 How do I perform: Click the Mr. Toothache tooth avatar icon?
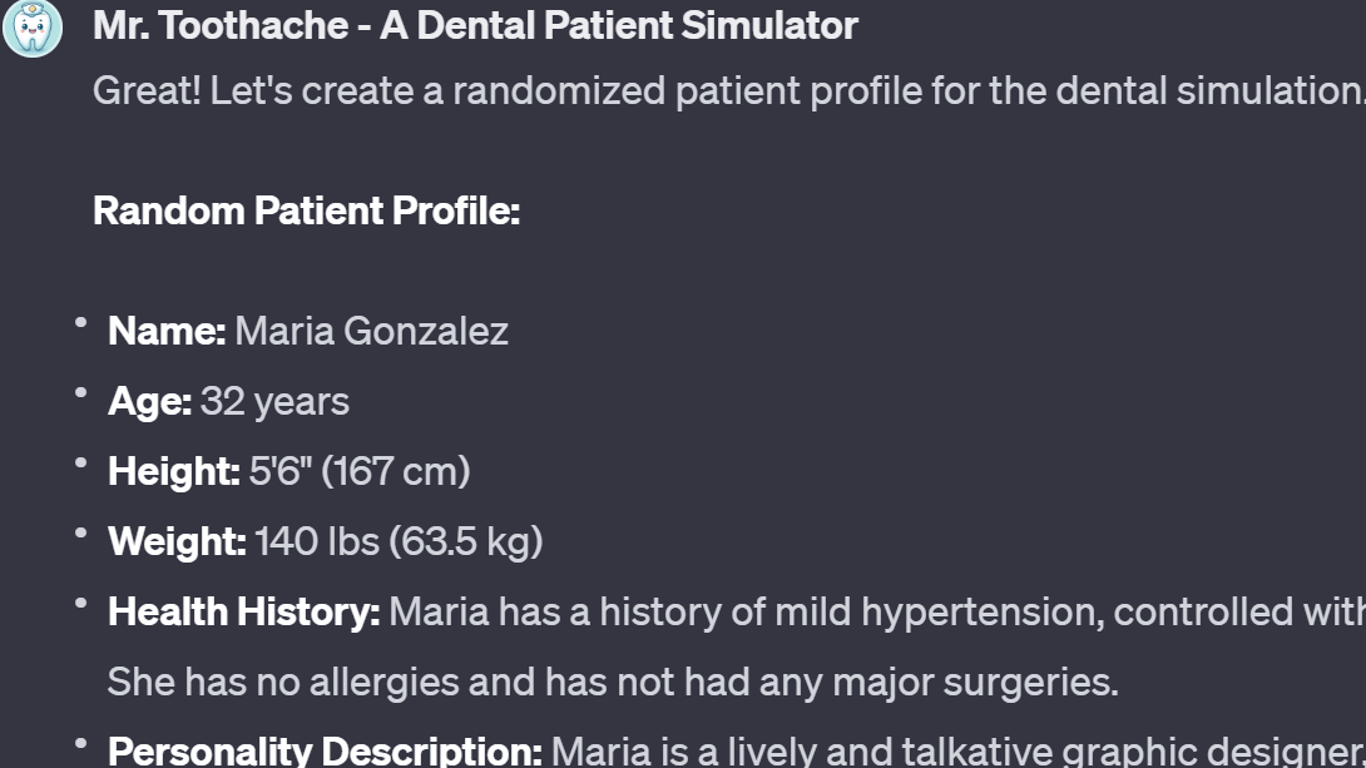[x=32, y=28]
